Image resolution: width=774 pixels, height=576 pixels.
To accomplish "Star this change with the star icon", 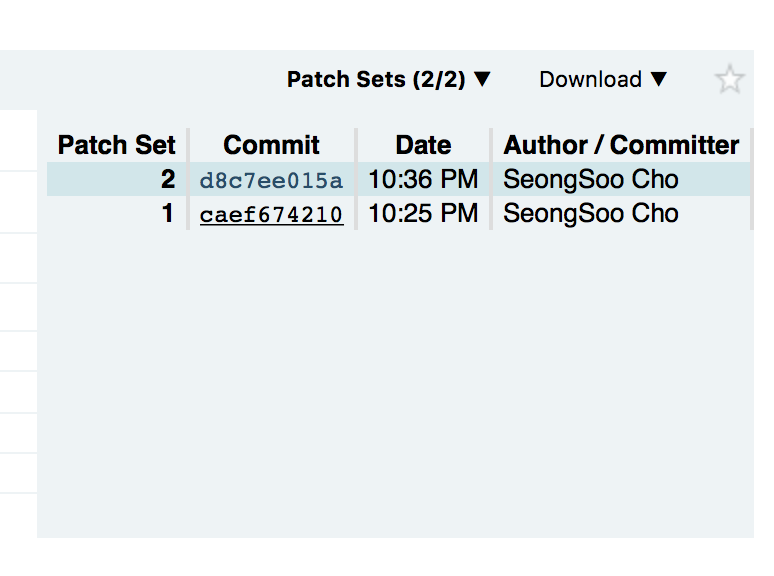I will point(730,80).
